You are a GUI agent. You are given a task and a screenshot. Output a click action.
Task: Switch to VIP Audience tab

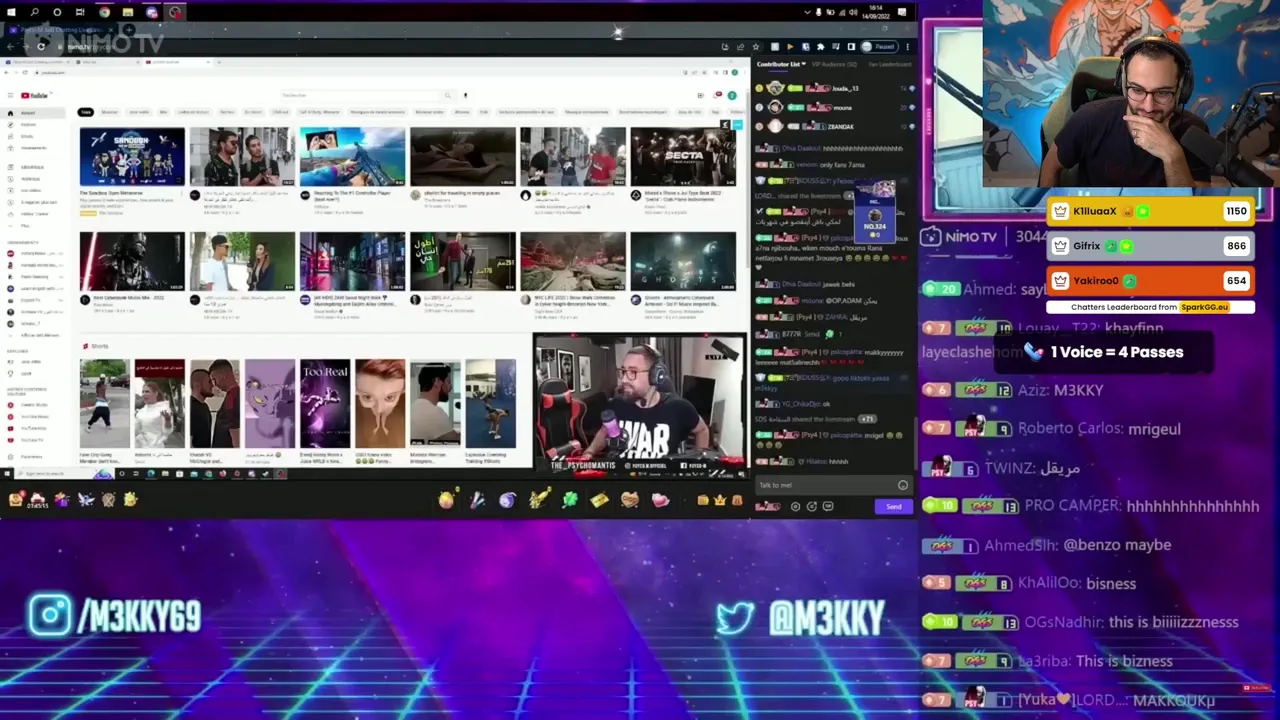point(835,64)
